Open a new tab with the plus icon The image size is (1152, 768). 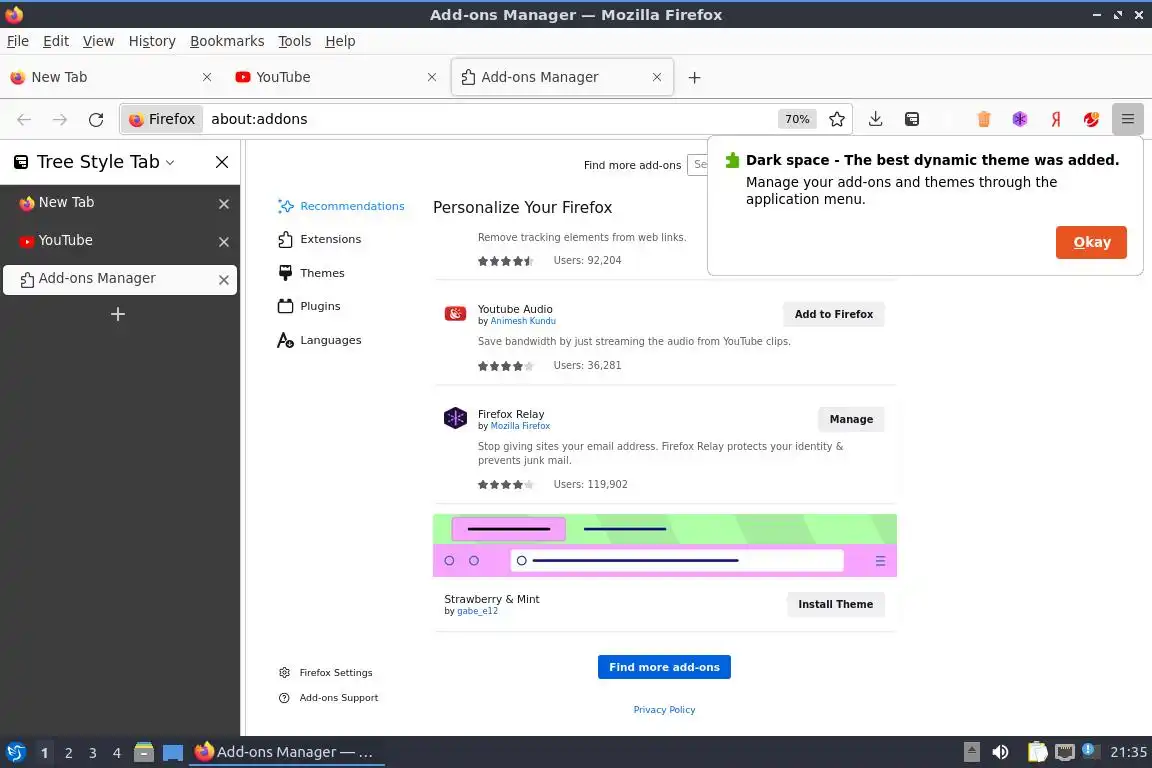click(694, 77)
